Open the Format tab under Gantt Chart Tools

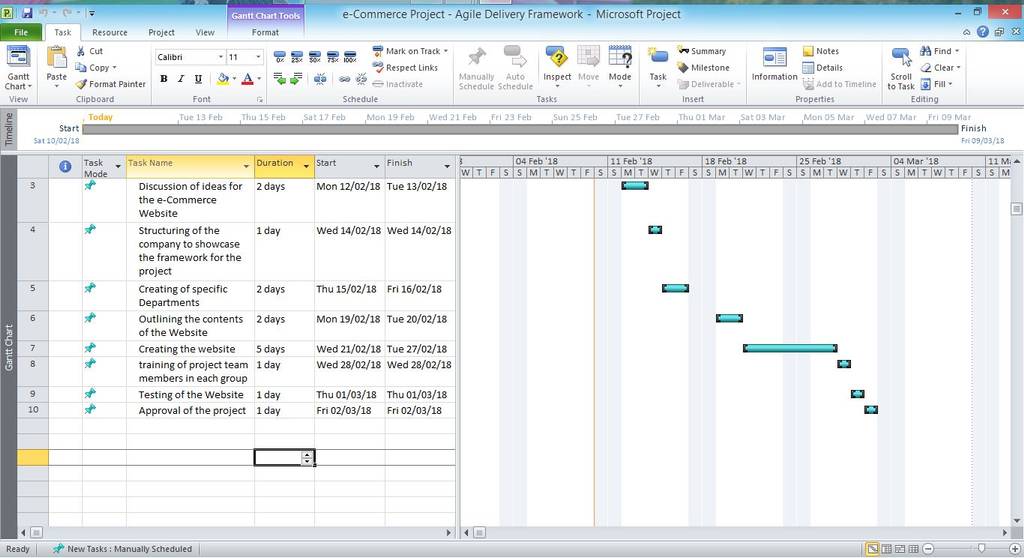(265, 32)
